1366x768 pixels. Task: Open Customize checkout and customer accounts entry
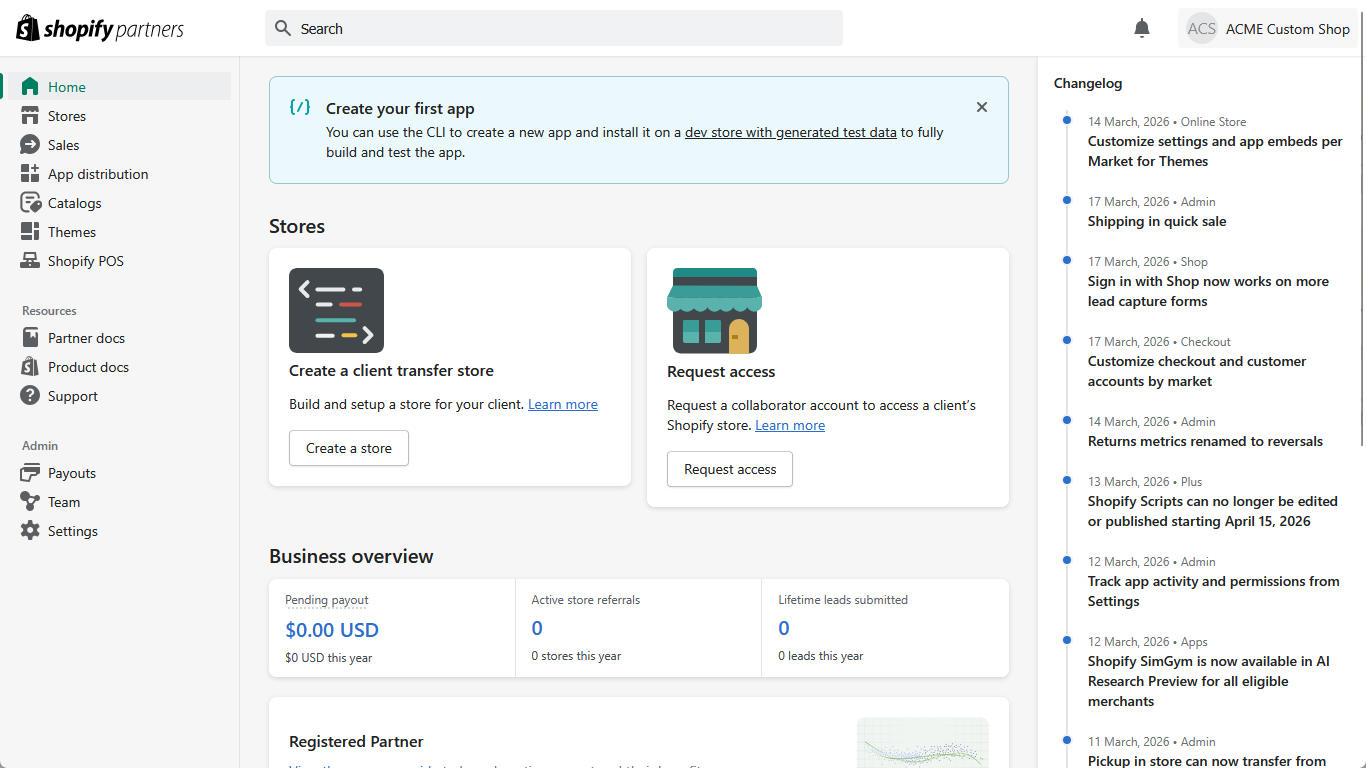[1197, 371]
